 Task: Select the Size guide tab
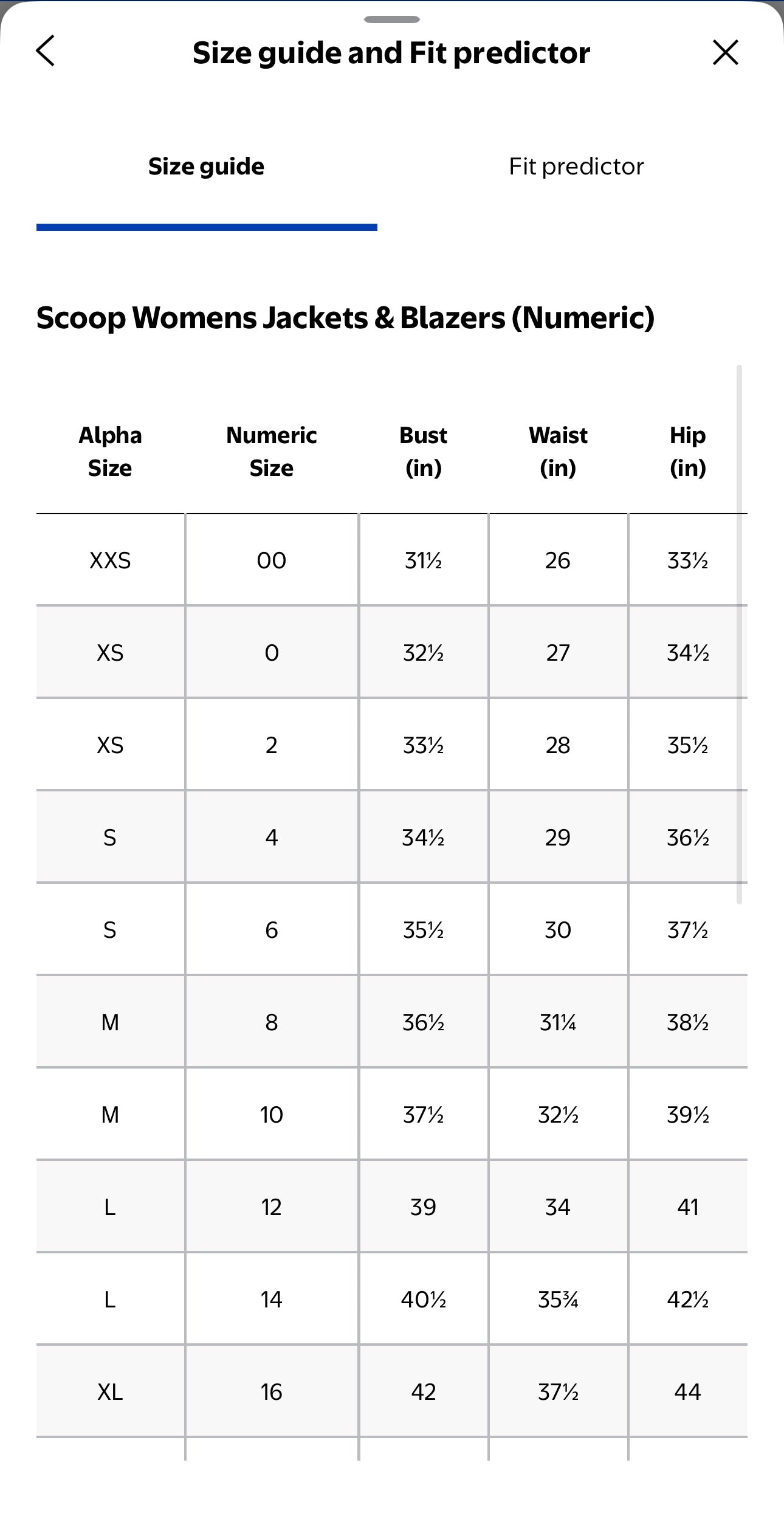coord(207,167)
